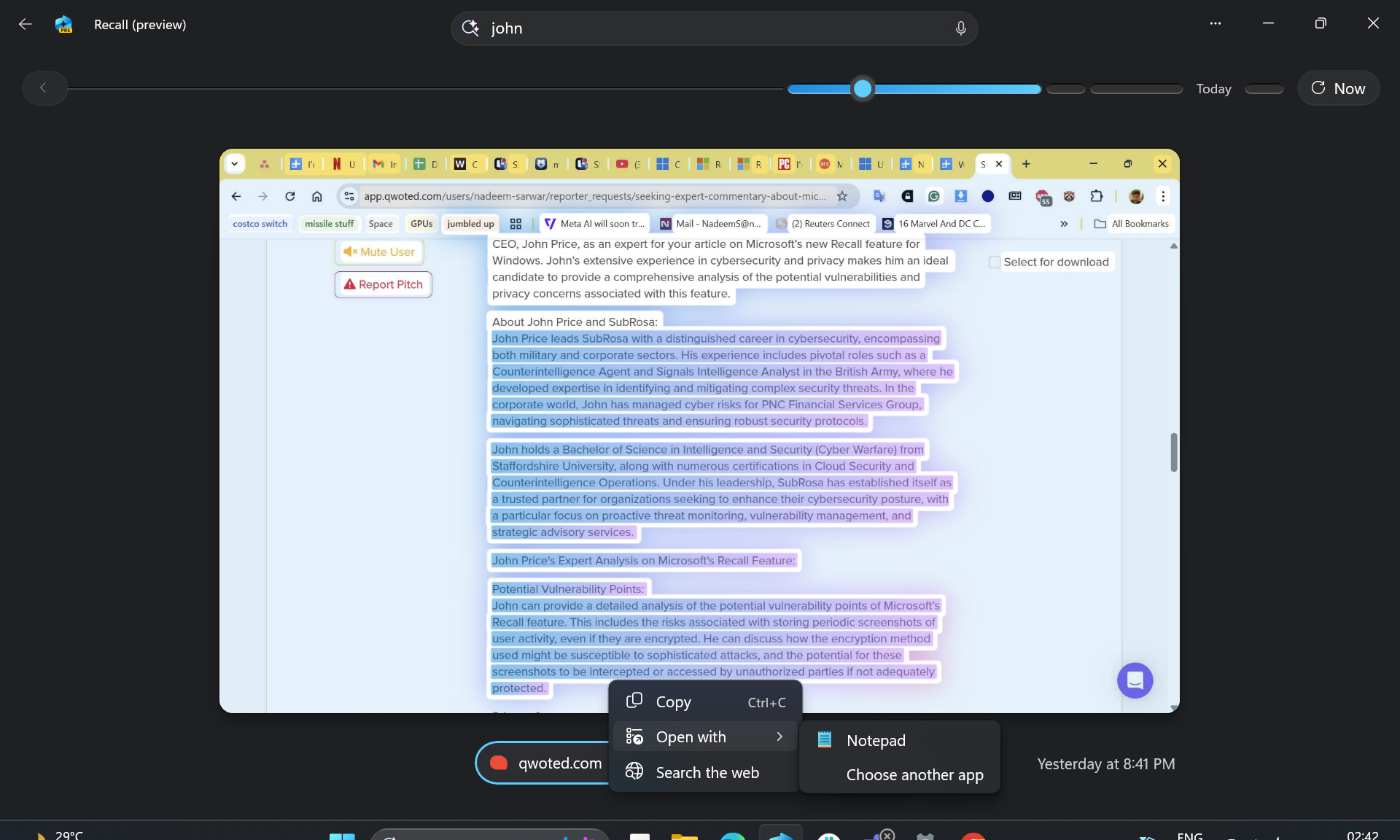Screen dimensions: 1400x840
Task: Click the Now refresh button
Action: (1339, 88)
